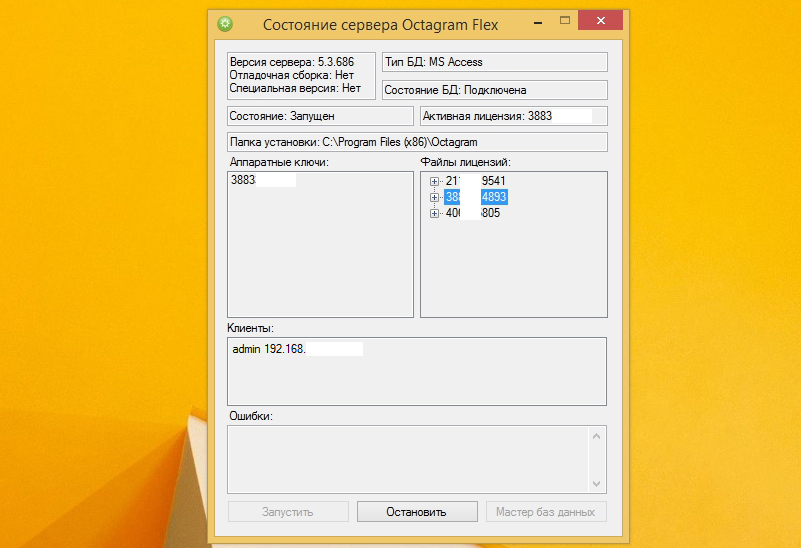Click the Отладочная сборка: Нет line

[x=291, y=75]
